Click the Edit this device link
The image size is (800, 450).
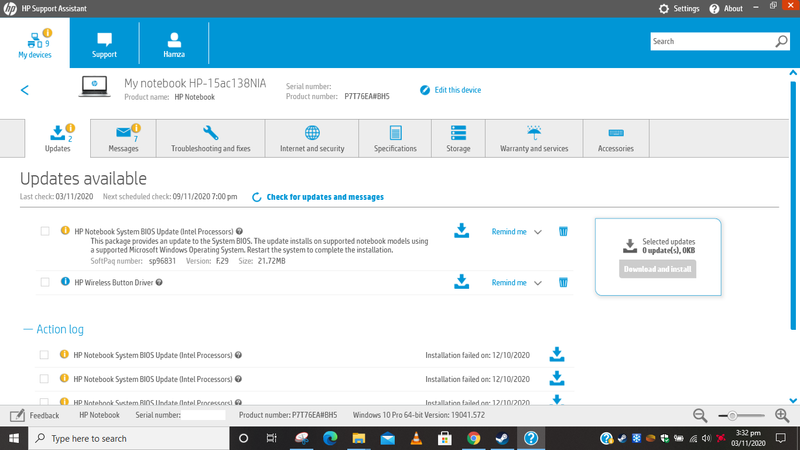458,90
